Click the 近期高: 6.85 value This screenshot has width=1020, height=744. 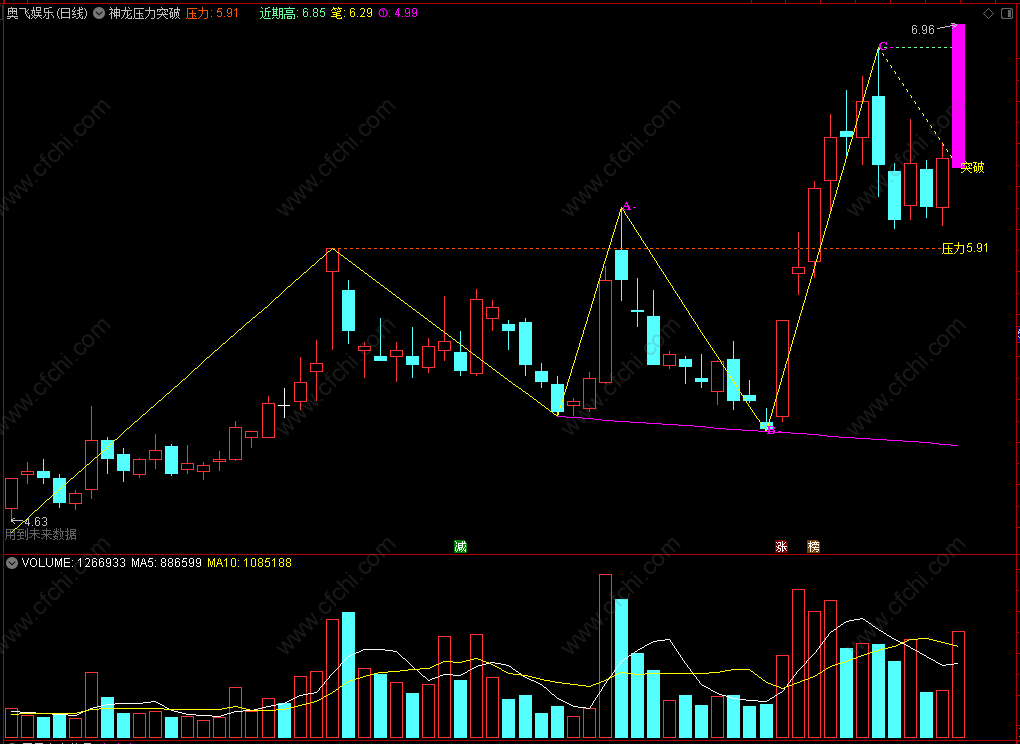[x=292, y=13]
